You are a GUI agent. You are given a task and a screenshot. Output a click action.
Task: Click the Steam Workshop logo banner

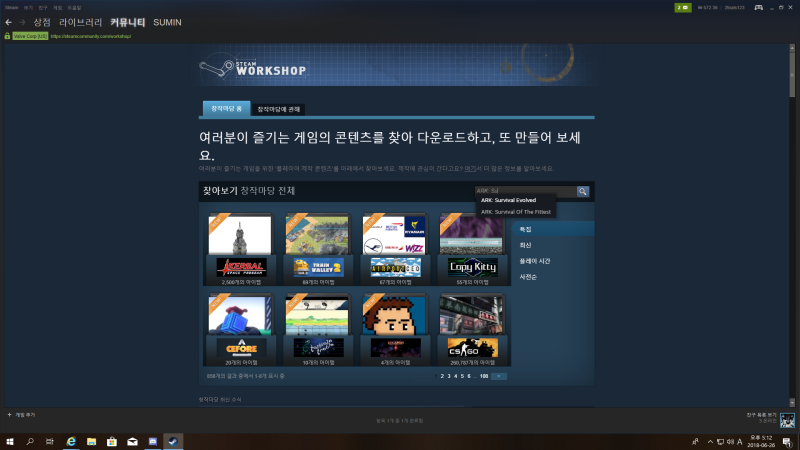click(x=253, y=68)
